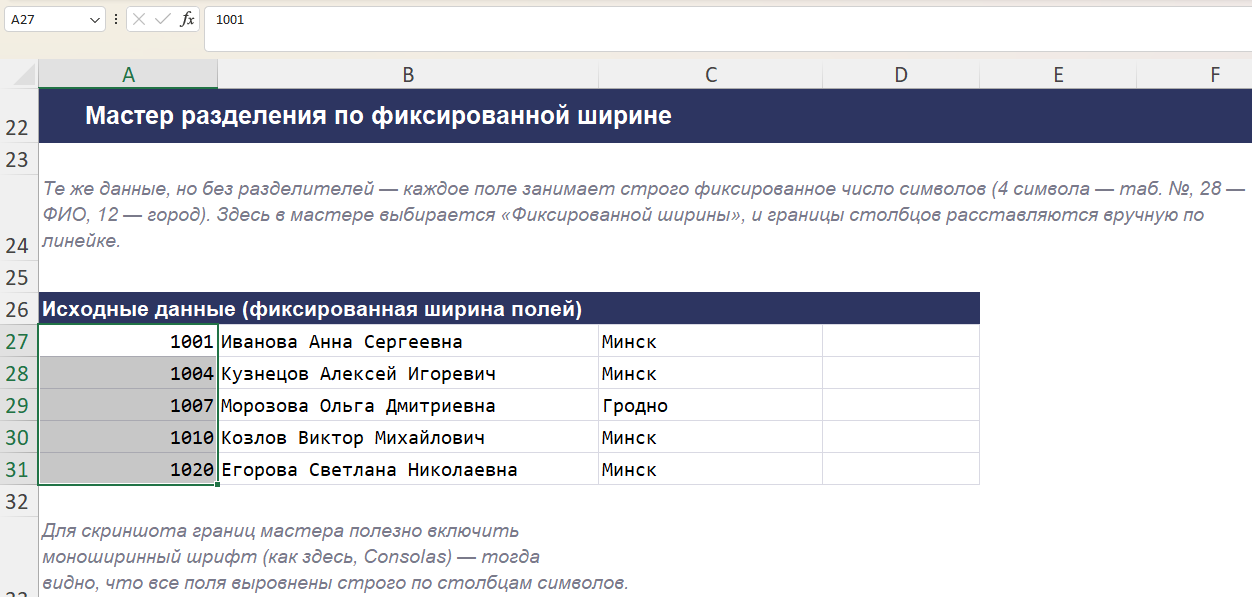
Task: Click 'Минск' in the Егорова row
Action: click(710, 469)
